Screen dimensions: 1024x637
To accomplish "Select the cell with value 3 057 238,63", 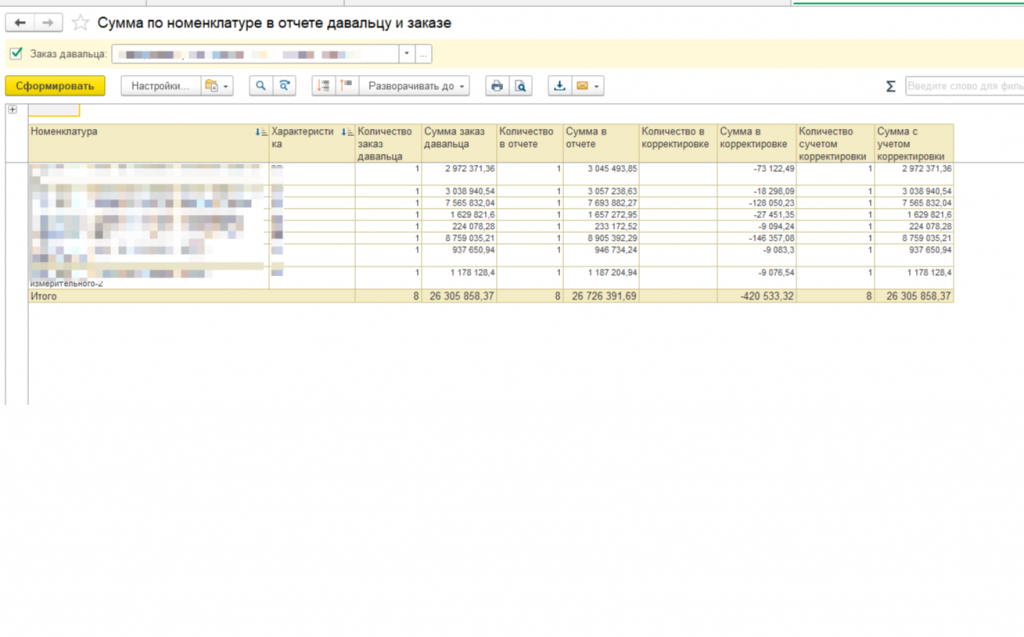I will (601, 191).
